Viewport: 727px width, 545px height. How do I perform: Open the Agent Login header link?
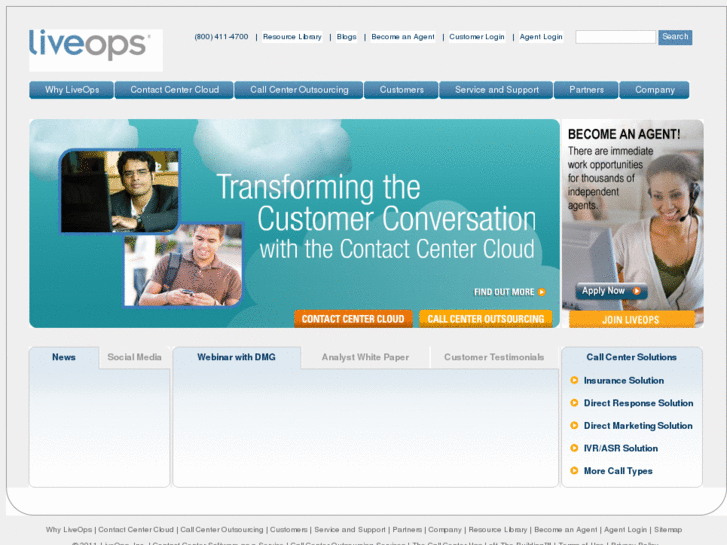pyautogui.click(x=541, y=37)
